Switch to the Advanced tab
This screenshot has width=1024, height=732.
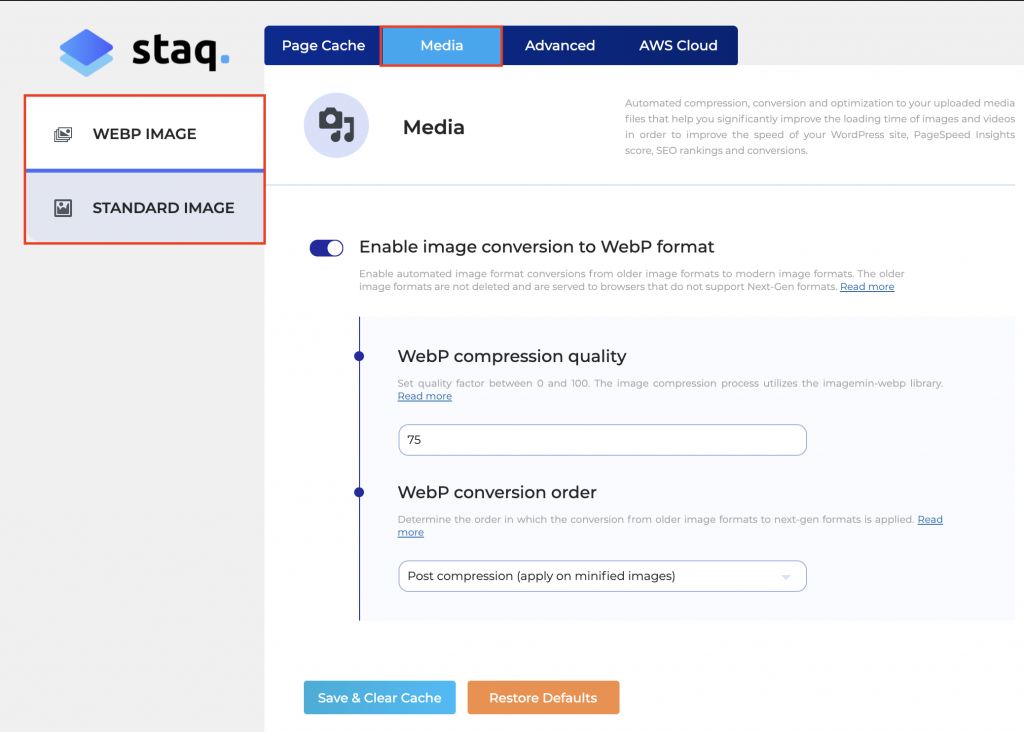pos(559,45)
